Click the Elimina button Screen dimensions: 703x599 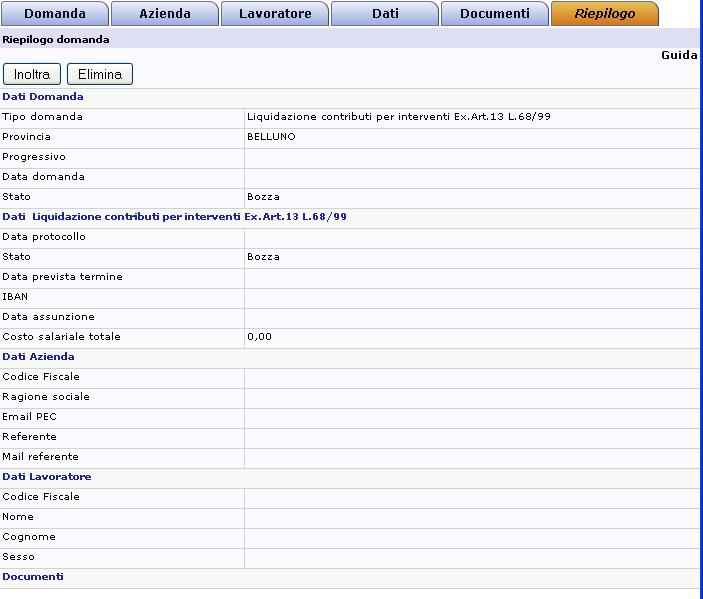click(x=99, y=74)
